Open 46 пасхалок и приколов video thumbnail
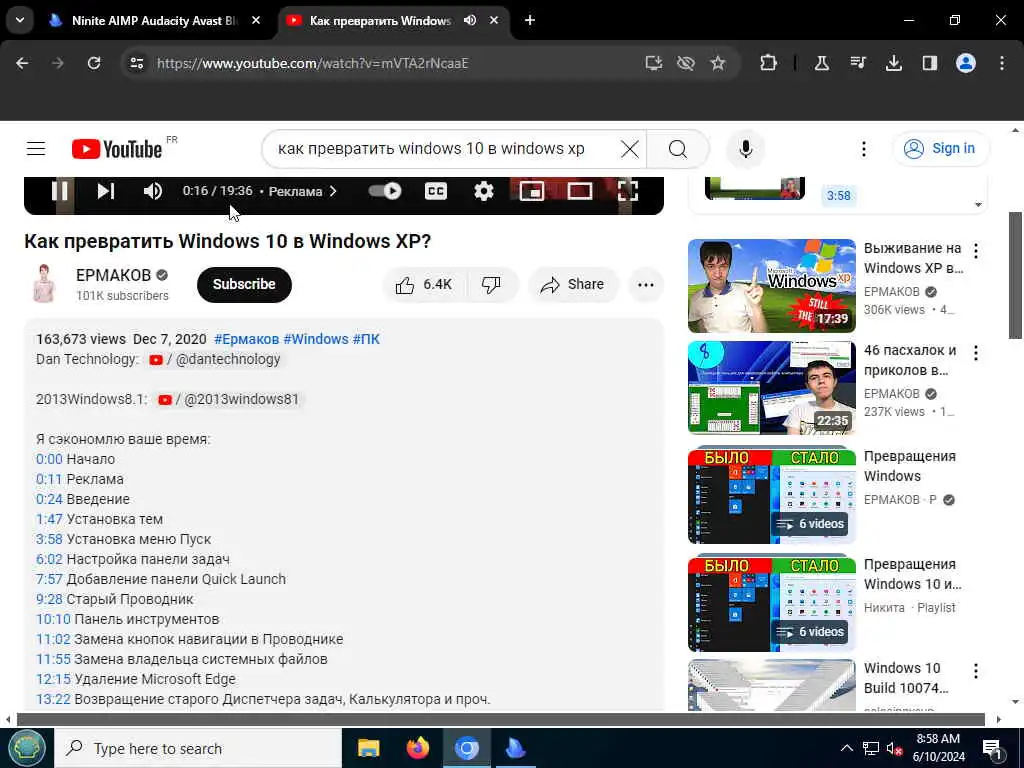Screen dimensions: 1024x768 click(771, 387)
